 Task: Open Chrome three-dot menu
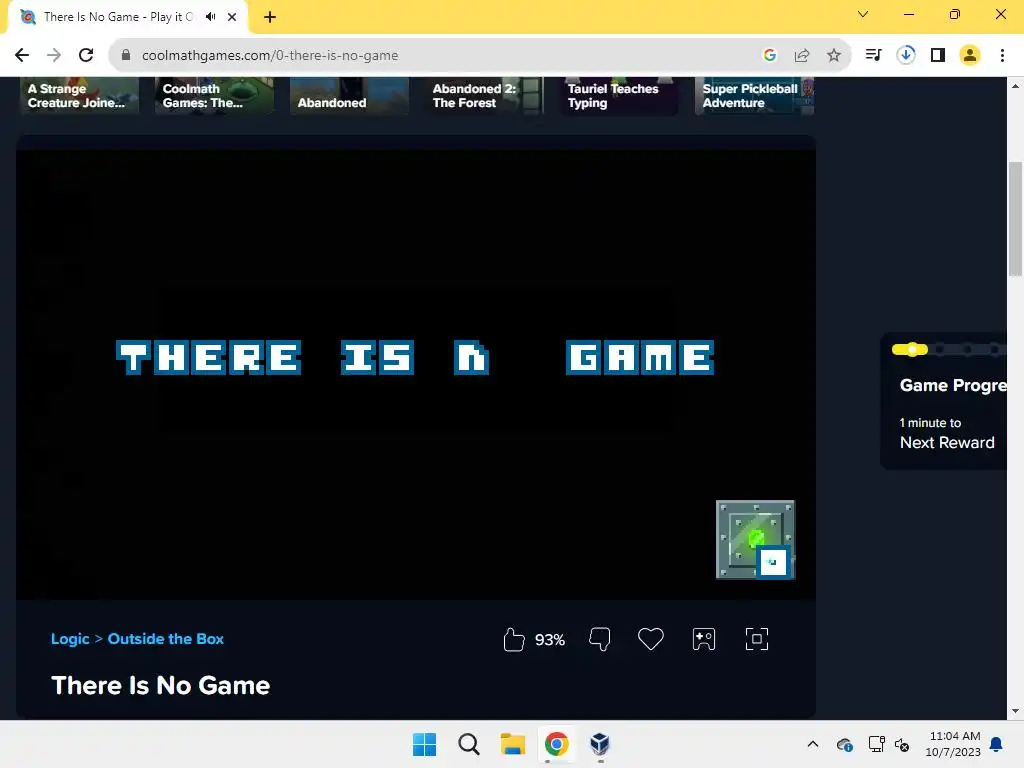coord(1002,55)
